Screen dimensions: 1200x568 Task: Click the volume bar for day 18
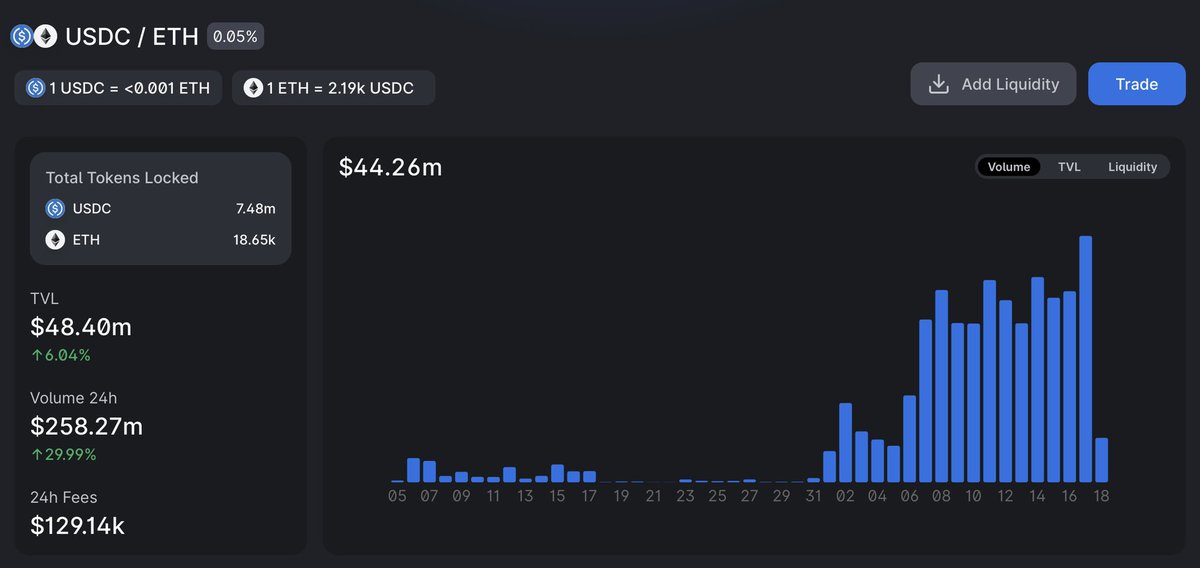pyautogui.click(x=1101, y=460)
